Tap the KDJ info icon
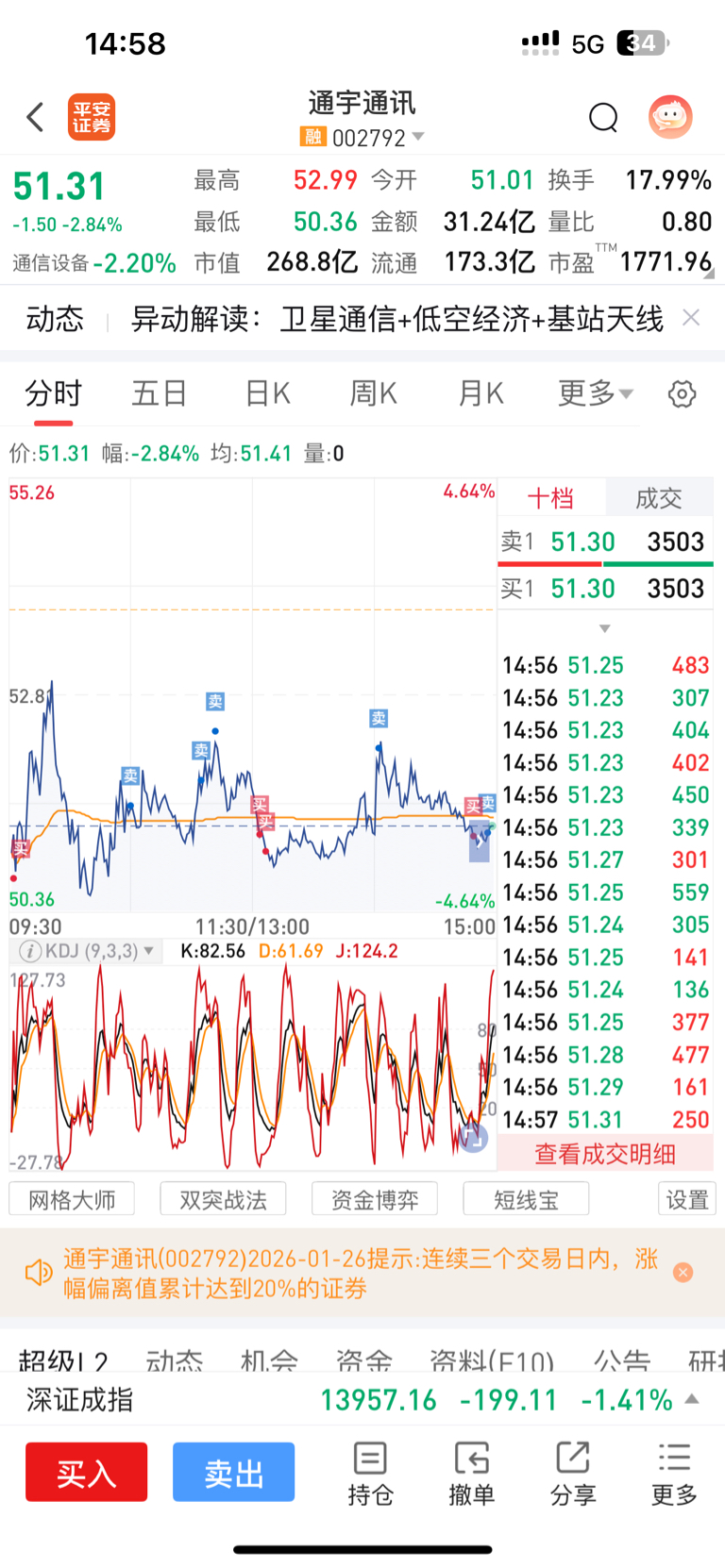This screenshot has height=1568, width=725. (x=30, y=951)
